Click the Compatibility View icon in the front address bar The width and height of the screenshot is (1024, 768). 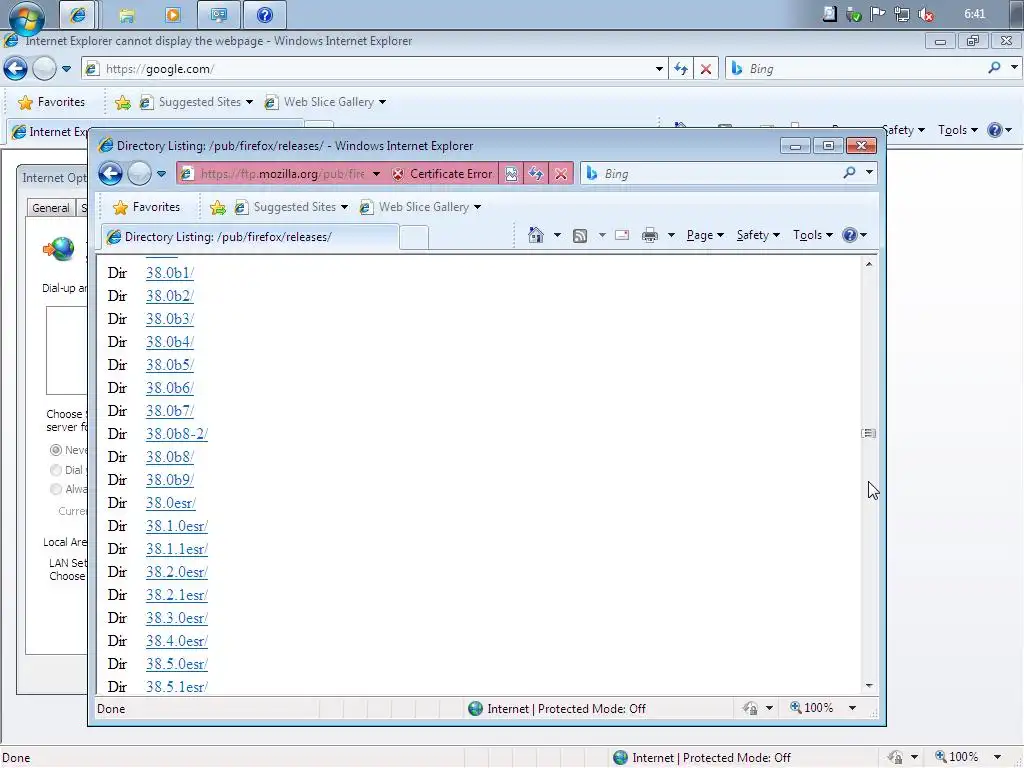[x=511, y=174]
